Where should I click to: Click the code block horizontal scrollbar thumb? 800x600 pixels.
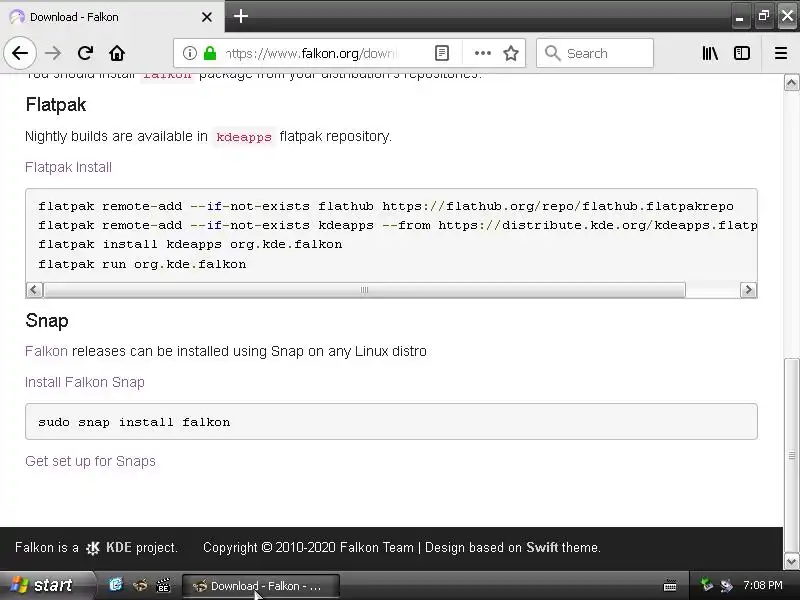pos(364,290)
